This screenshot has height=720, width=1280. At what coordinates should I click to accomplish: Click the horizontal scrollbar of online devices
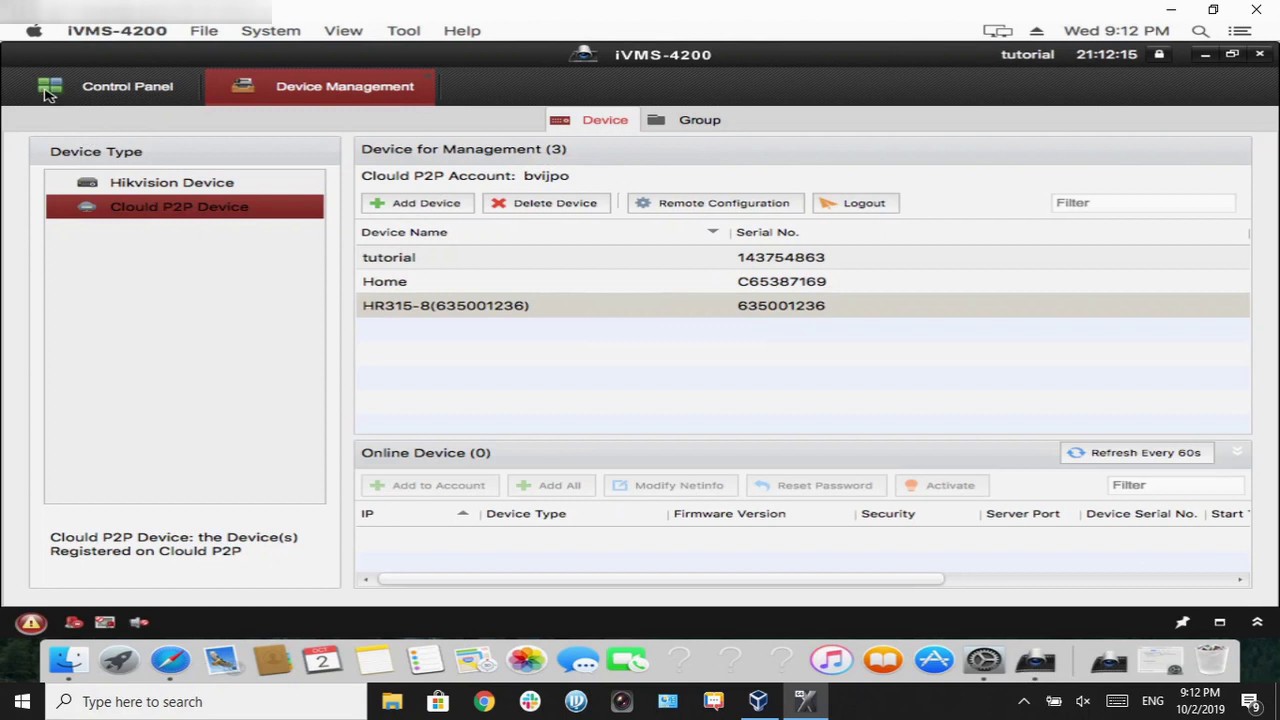[660, 579]
